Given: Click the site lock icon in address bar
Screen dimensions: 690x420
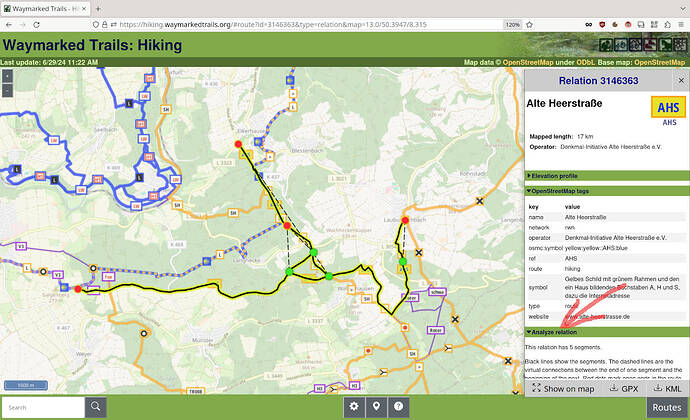Looking at the screenshot, I should click(105, 25).
